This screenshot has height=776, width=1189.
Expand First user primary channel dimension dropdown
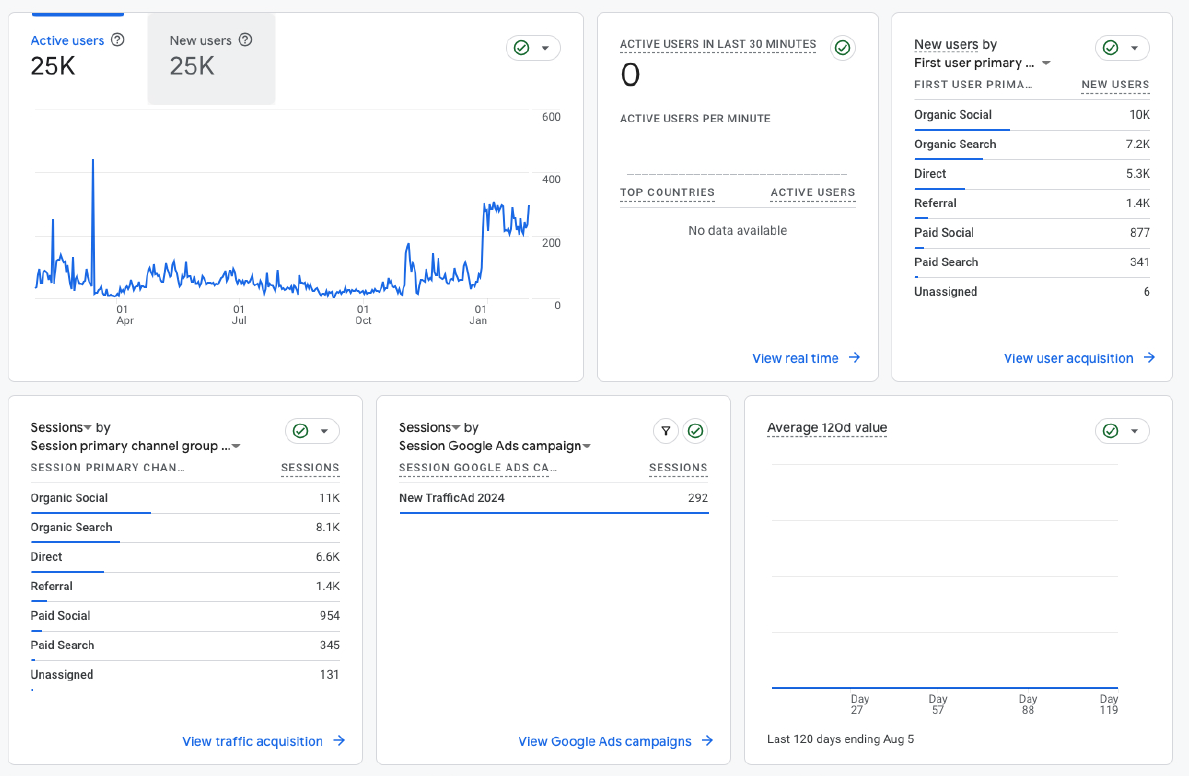point(1046,63)
